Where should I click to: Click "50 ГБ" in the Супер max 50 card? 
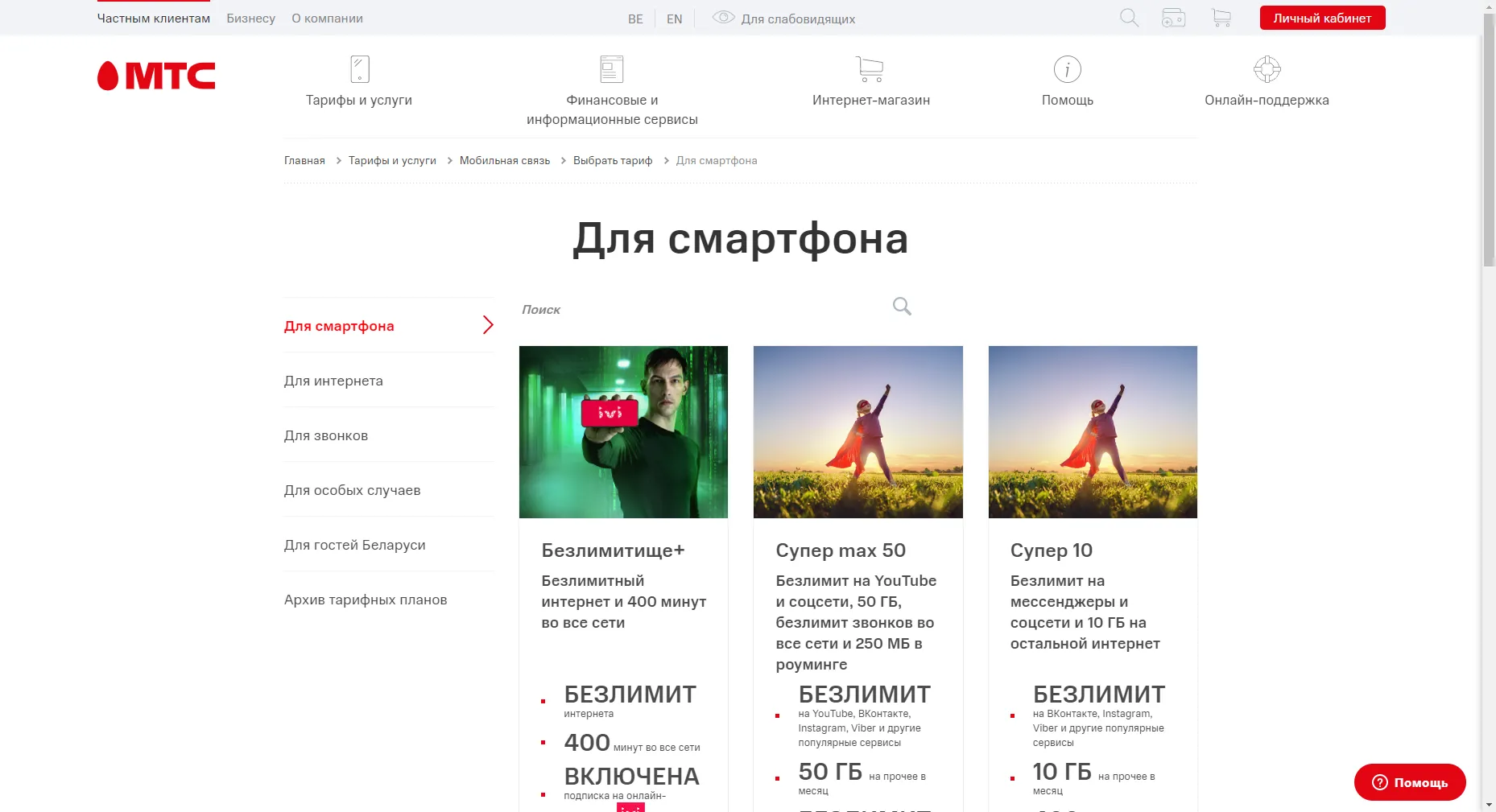830,772
